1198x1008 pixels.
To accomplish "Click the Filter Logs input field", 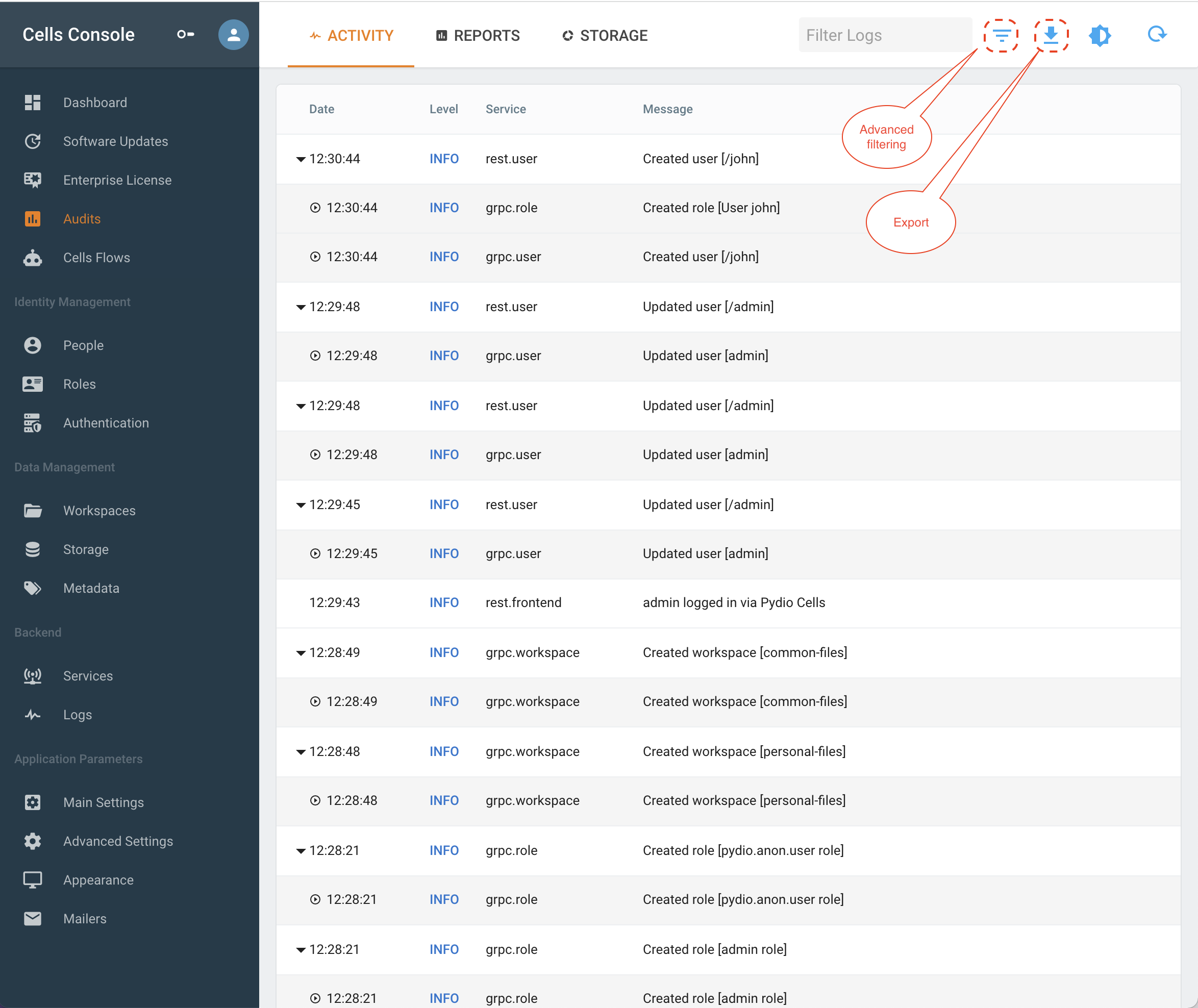I will tap(885, 35).
